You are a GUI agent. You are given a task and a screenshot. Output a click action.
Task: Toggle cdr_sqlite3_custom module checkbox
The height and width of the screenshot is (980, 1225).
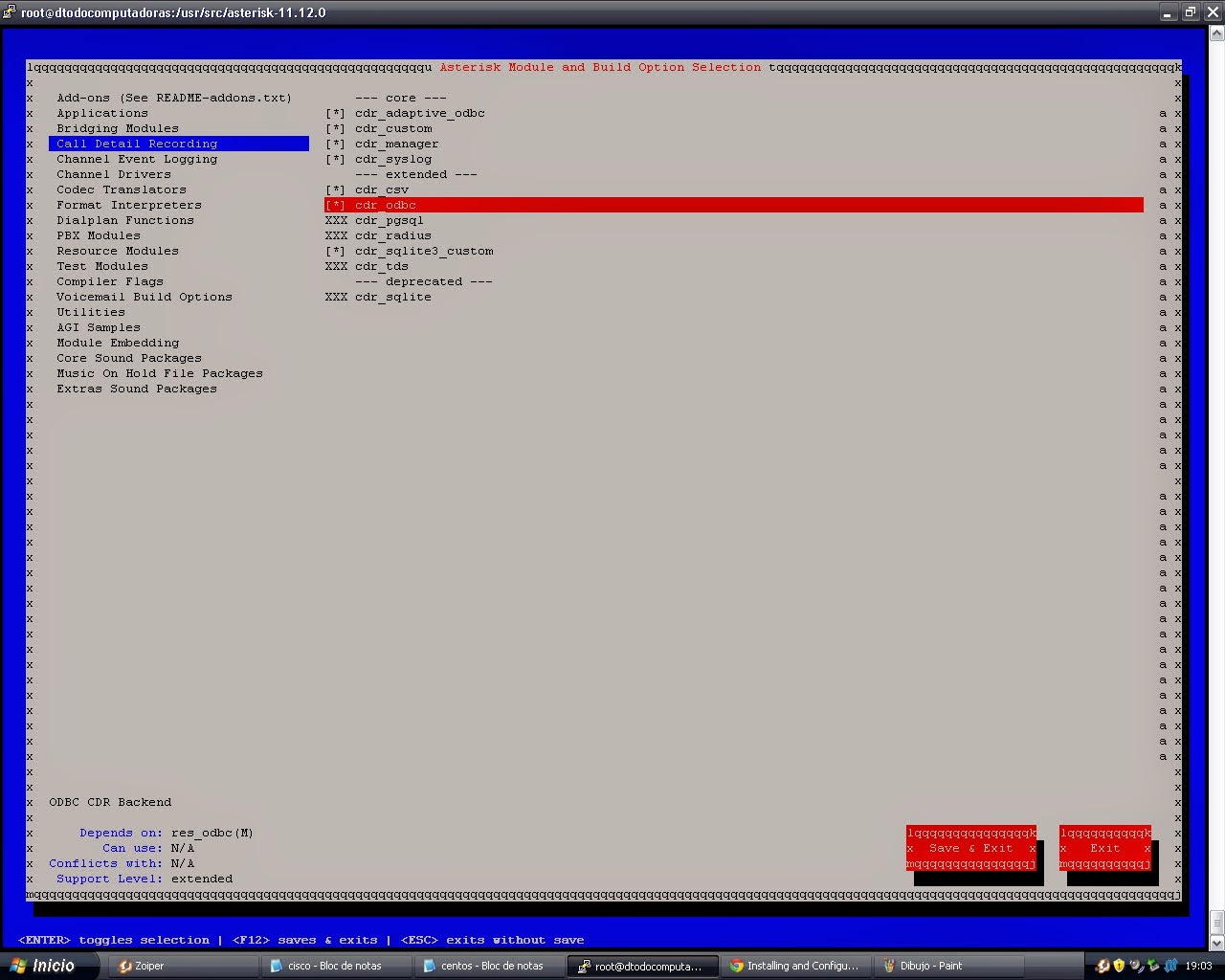(x=335, y=251)
